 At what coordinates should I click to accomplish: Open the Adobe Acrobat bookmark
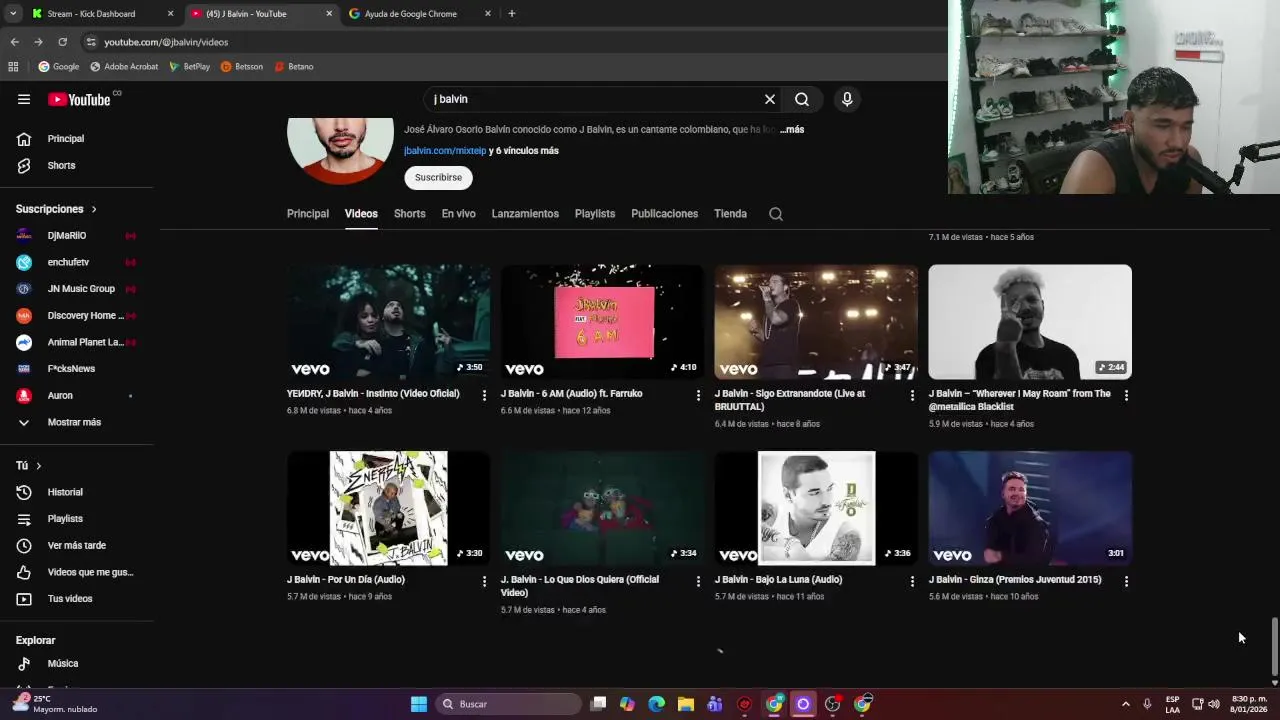click(x=124, y=67)
